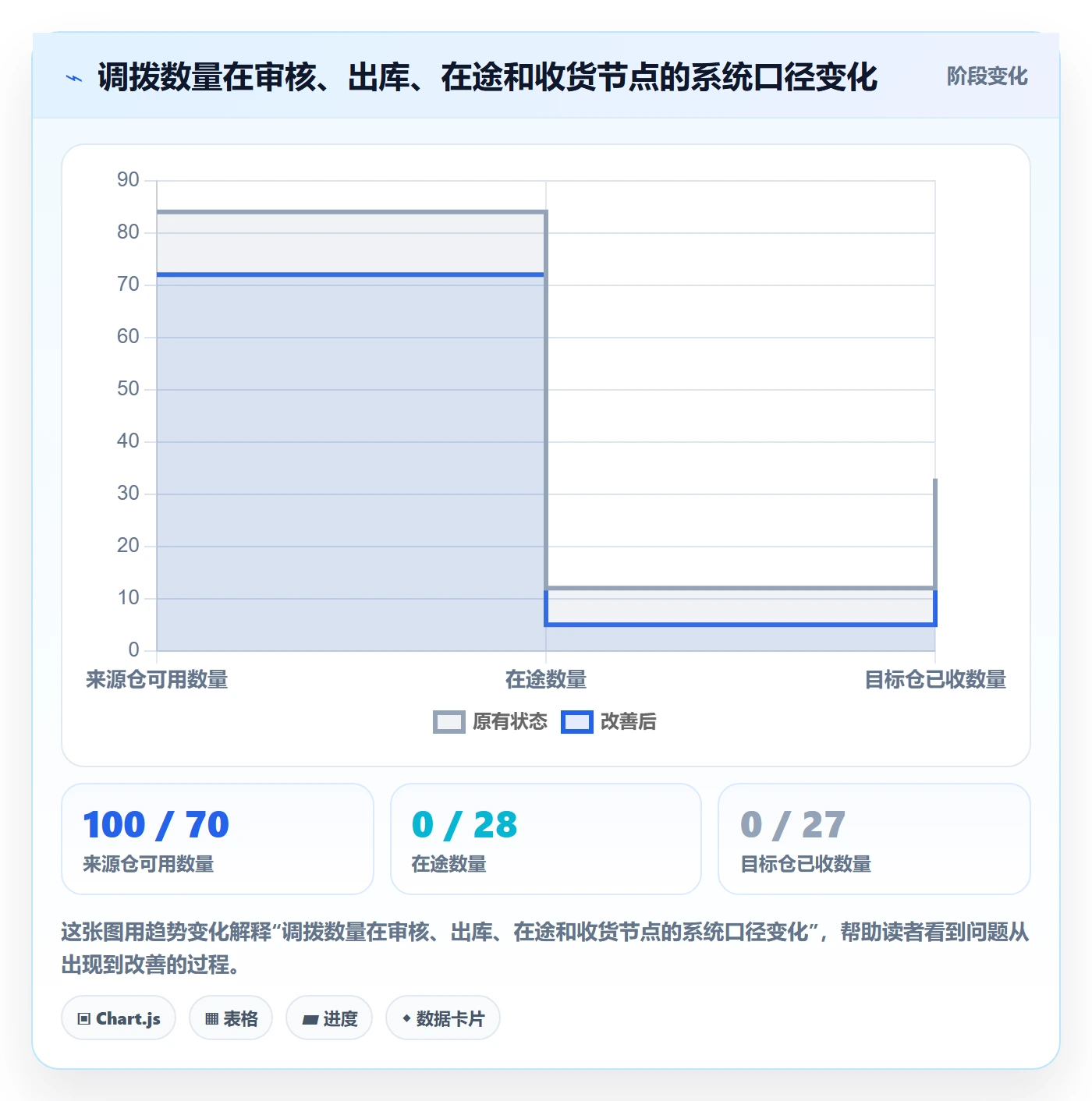Click the y-axis tick label 50

[128, 389]
